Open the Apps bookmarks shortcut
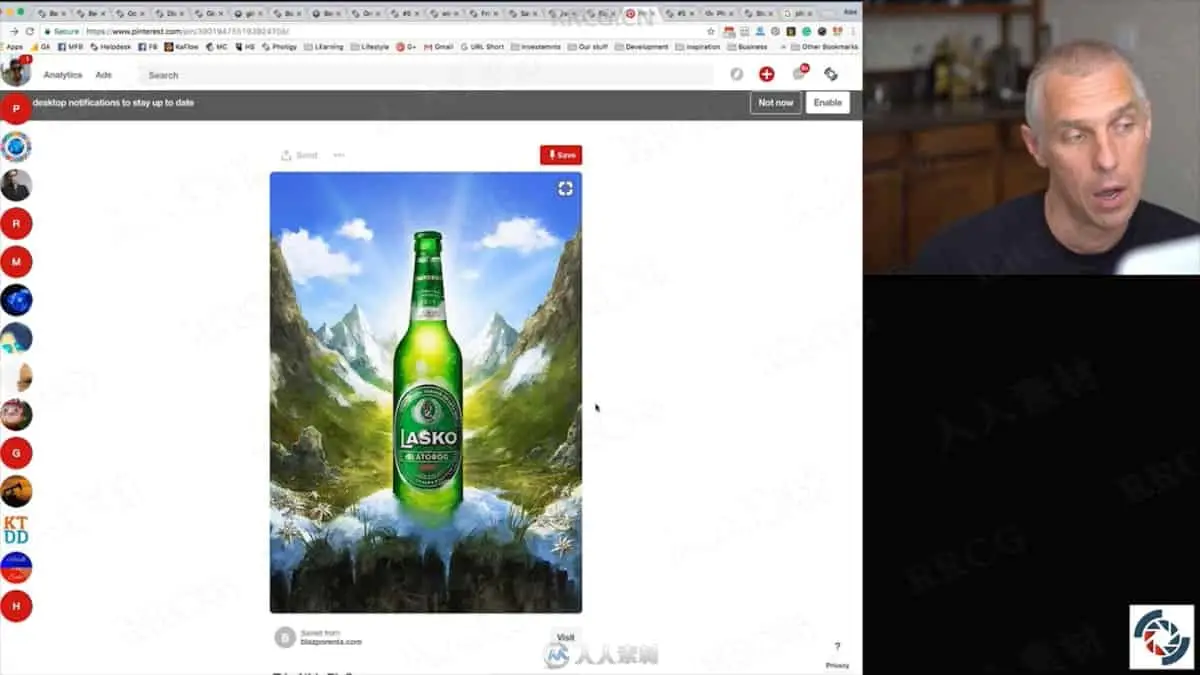Screen dimensions: 1200x675 click(14, 47)
